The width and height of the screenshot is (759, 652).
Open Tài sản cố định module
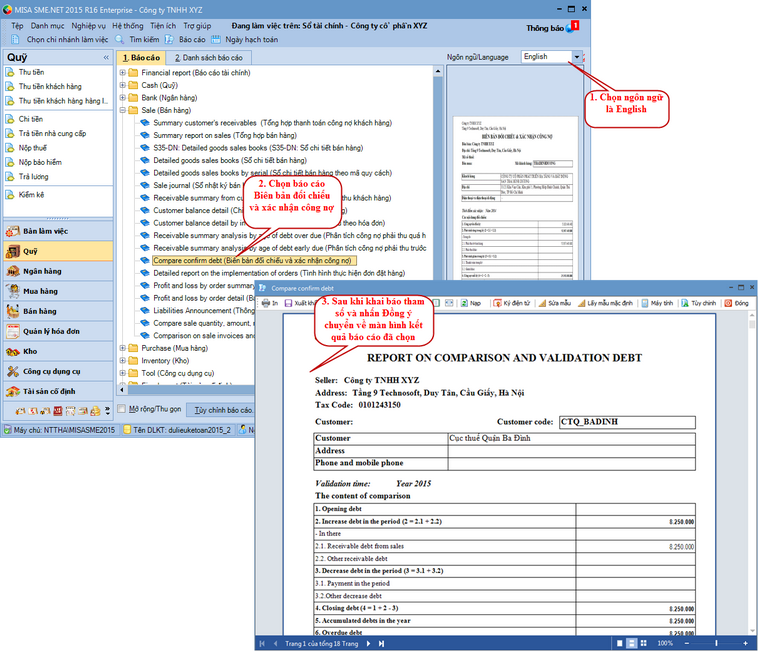58,391
